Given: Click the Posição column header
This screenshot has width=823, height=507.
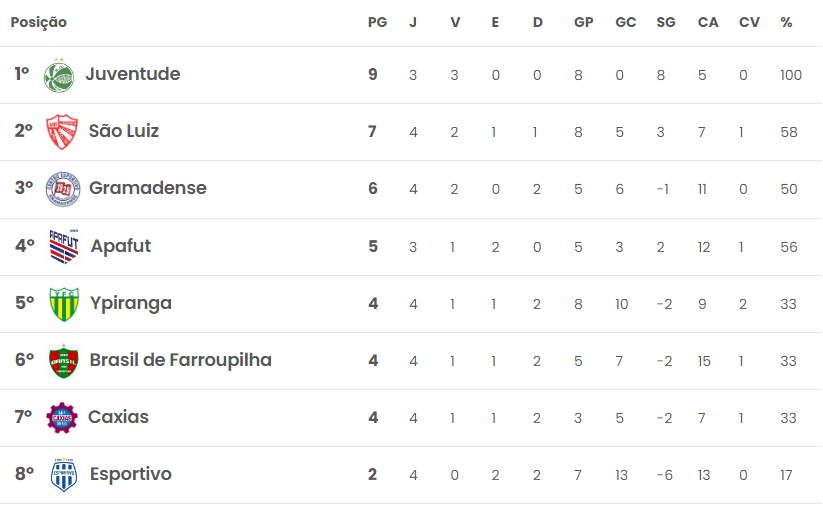Looking at the screenshot, I should (x=39, y=23).
